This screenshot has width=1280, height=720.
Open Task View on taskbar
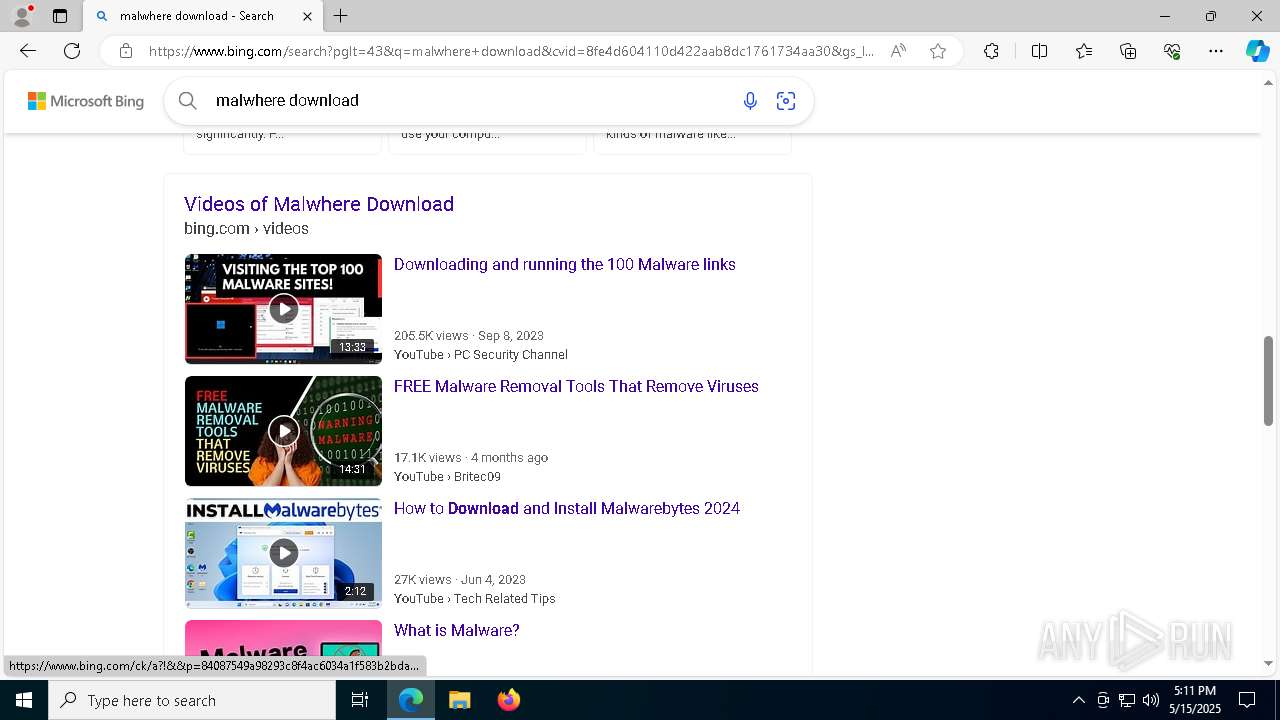point(360,700)
